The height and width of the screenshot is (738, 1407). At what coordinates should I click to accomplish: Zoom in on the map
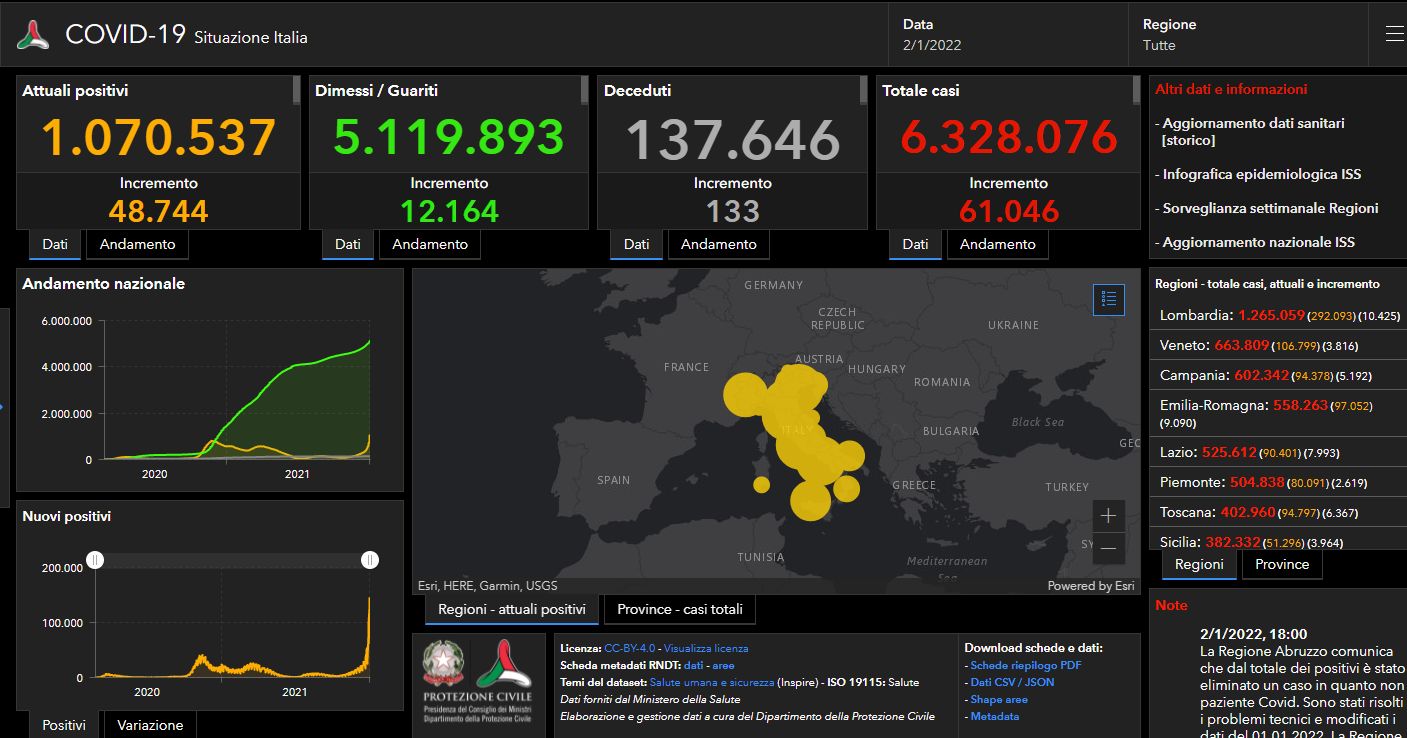[1108, 517]
